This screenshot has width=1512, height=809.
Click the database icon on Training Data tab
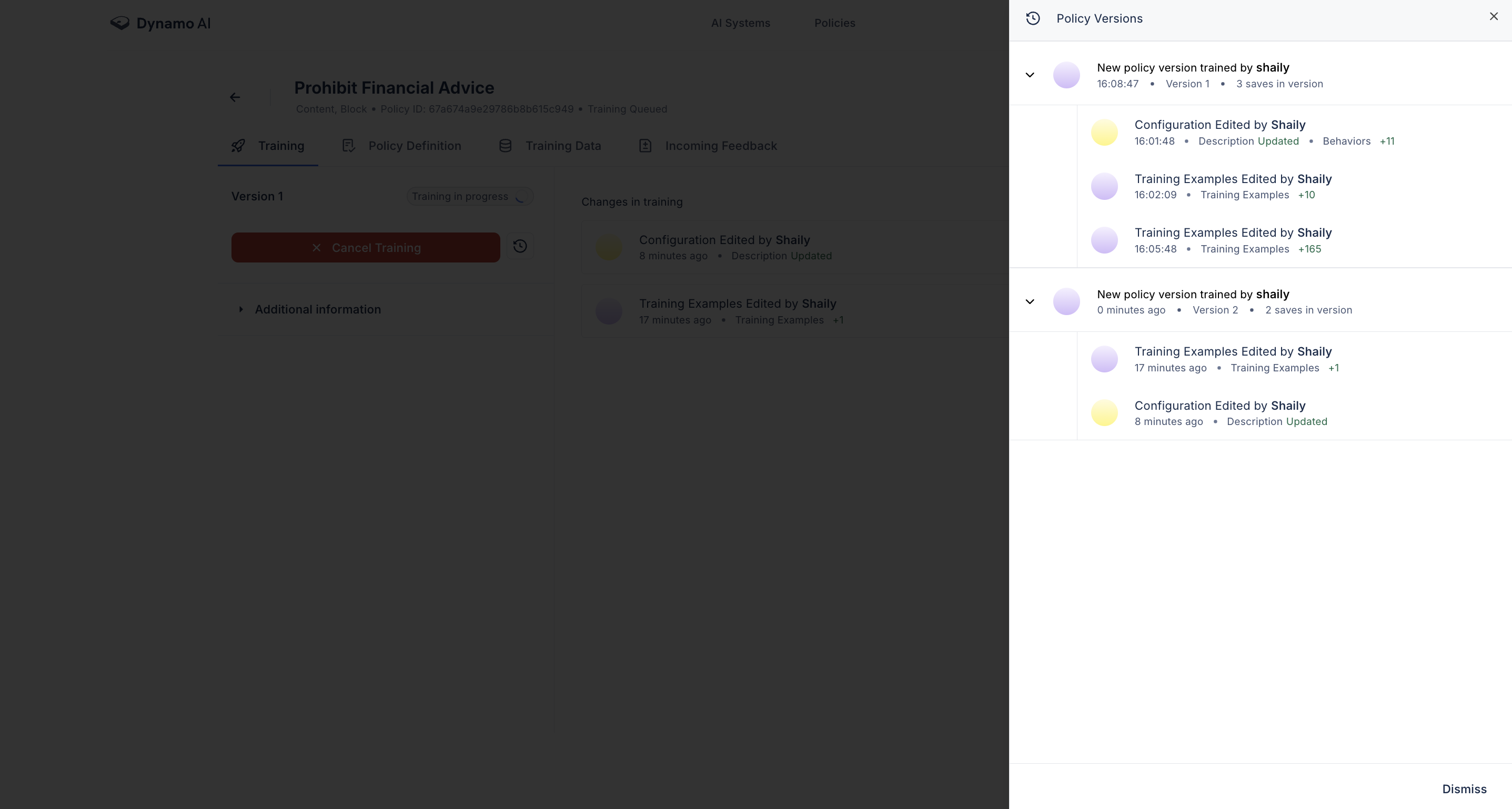point(506,146)
